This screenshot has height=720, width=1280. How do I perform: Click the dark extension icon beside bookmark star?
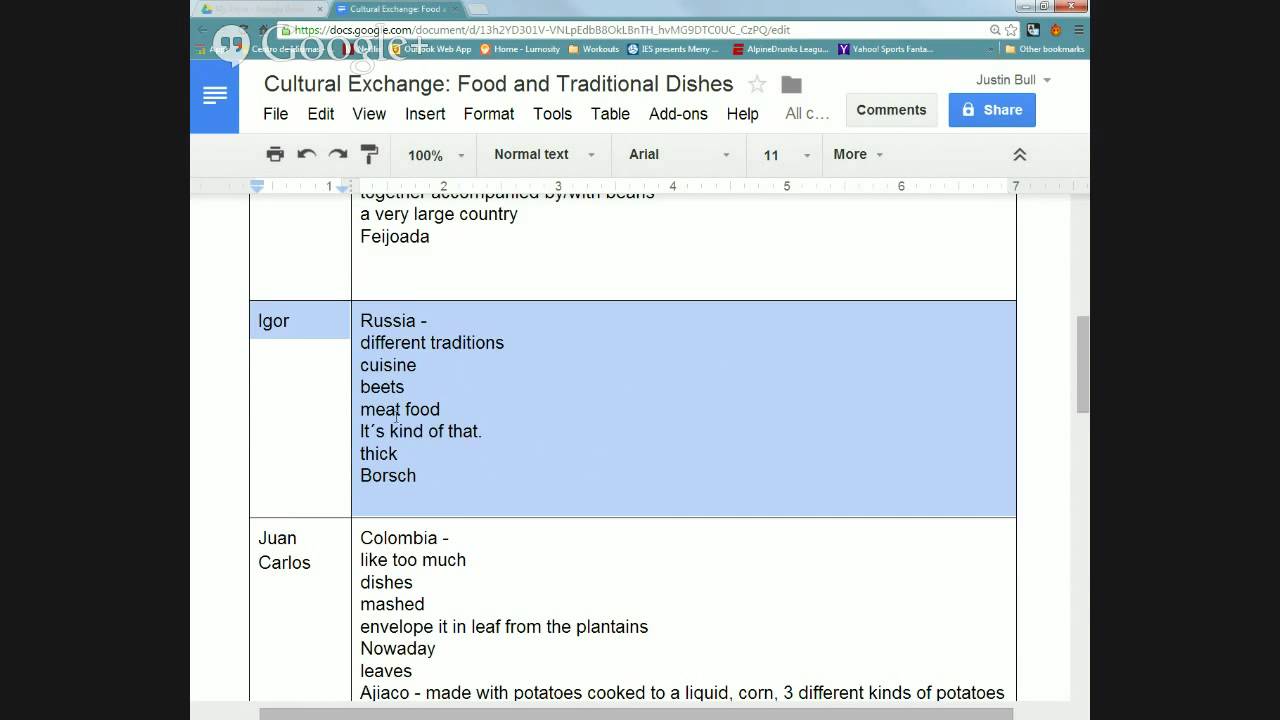(x=1034, y=30)
